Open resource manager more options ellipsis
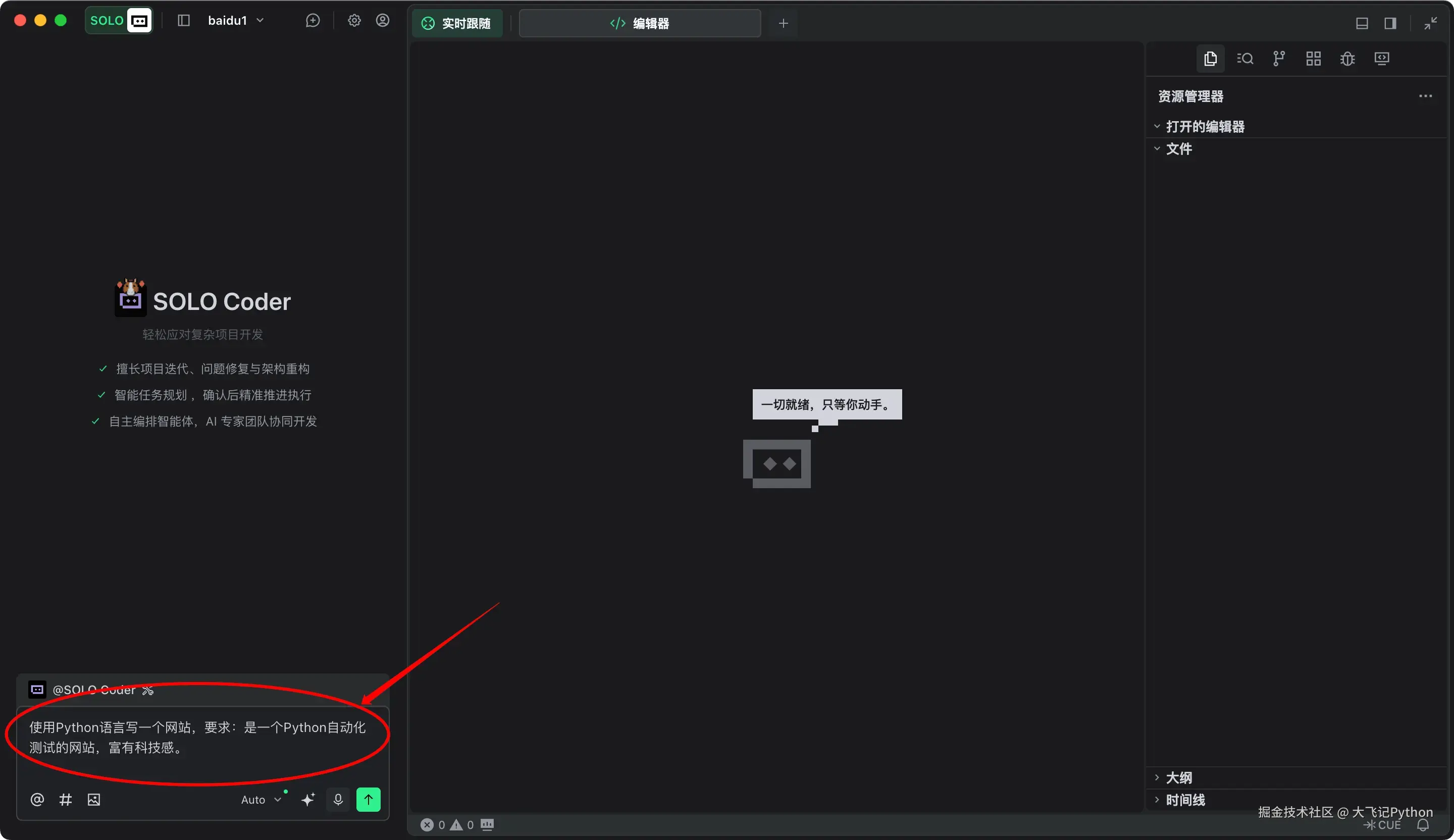This screenshot has height=840, width=1454. [1425, 96]
